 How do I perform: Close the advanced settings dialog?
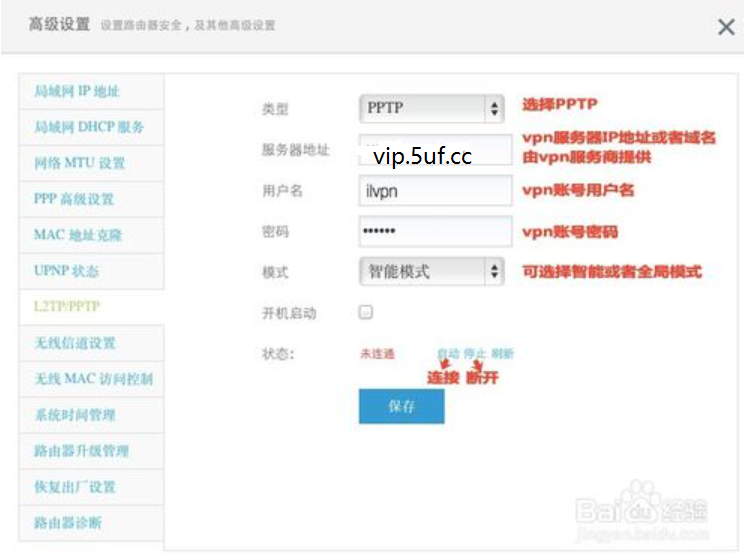pyautogui.click(x=726, y=27)
